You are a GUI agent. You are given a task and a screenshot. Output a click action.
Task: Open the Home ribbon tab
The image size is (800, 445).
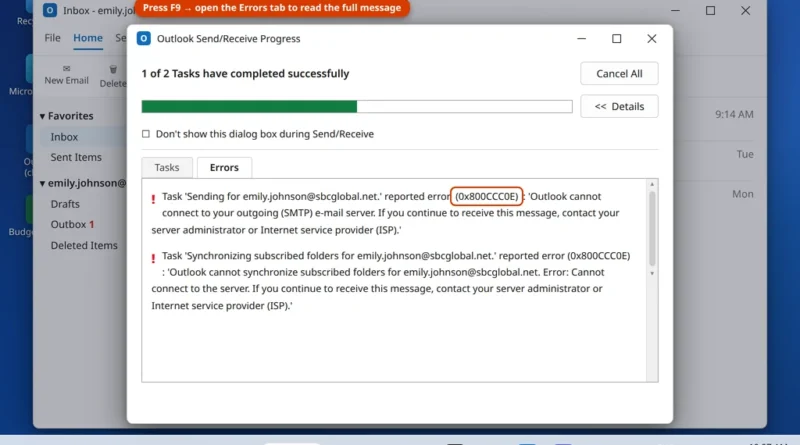(x=88, y=38)
